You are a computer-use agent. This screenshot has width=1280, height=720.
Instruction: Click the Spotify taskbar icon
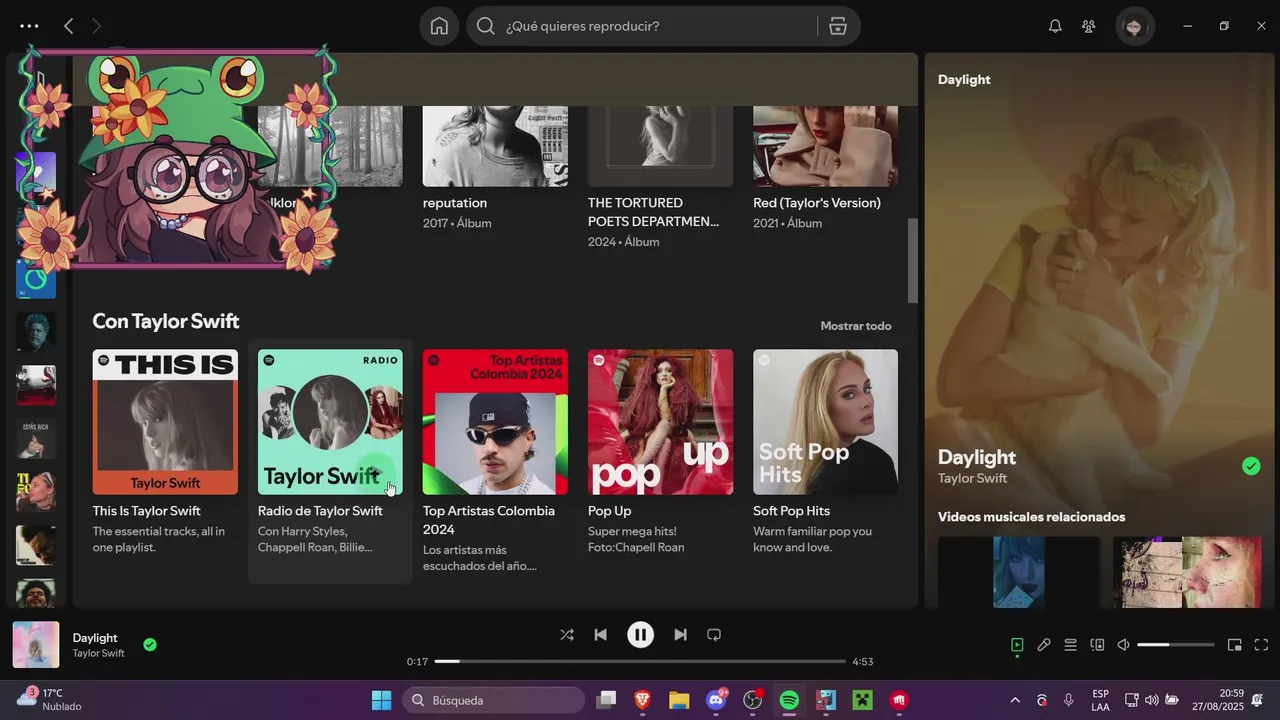tap(789, 700)
